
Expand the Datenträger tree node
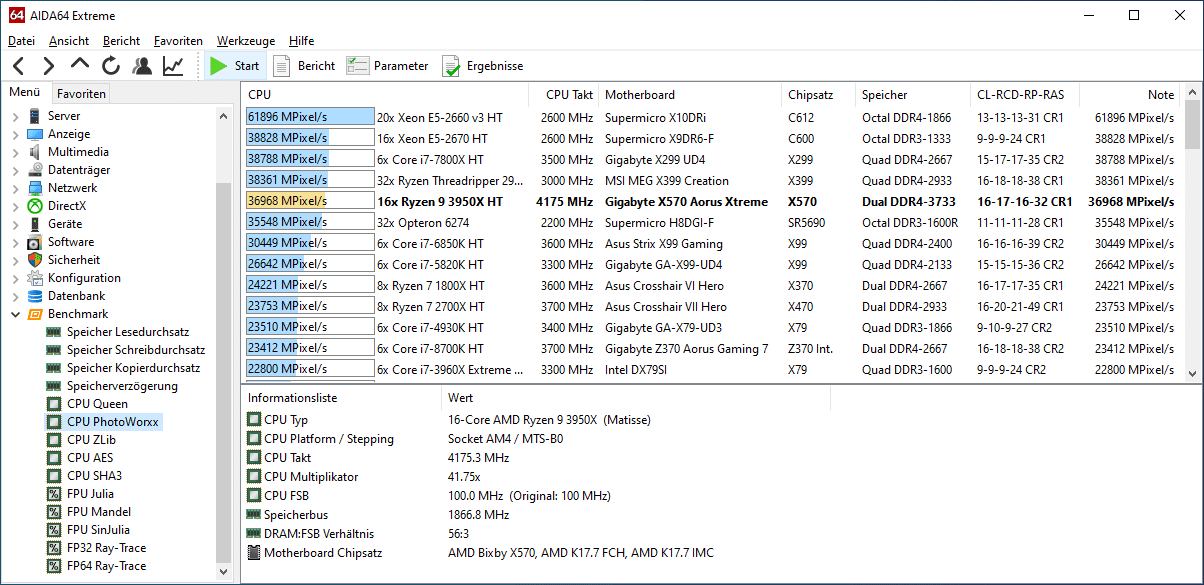15,170
